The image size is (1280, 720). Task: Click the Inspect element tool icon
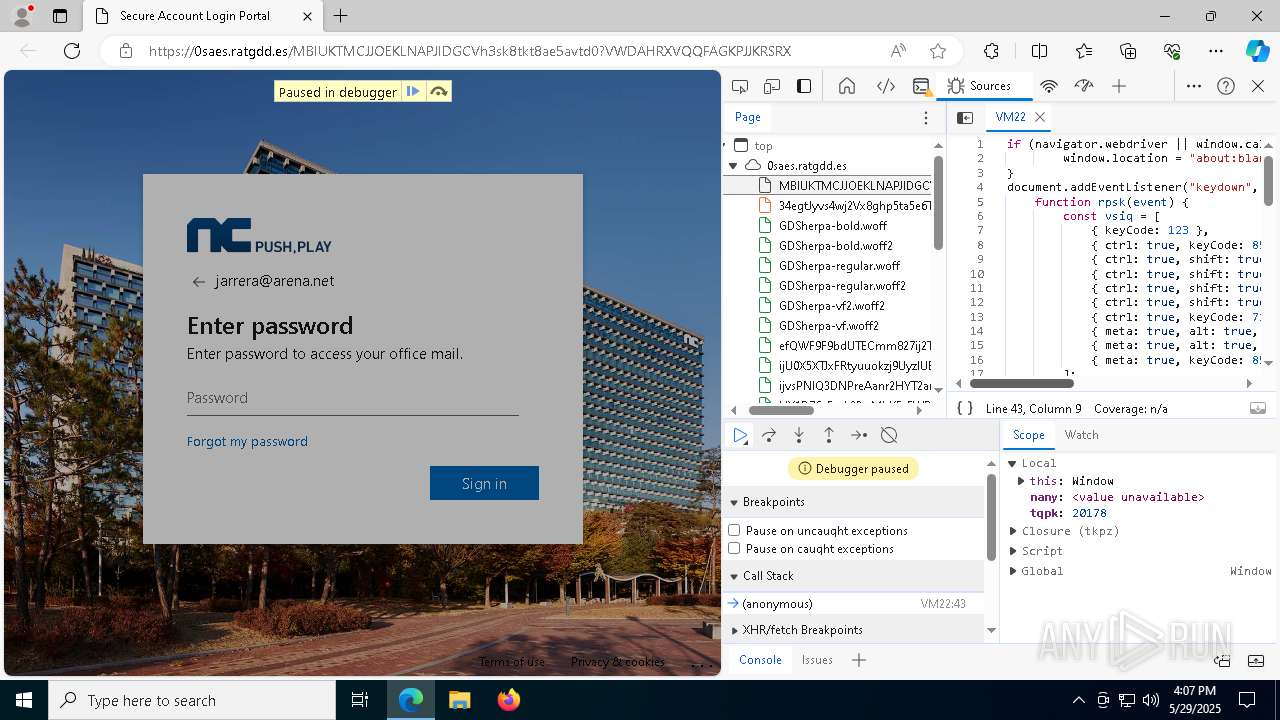pos(740,86)
